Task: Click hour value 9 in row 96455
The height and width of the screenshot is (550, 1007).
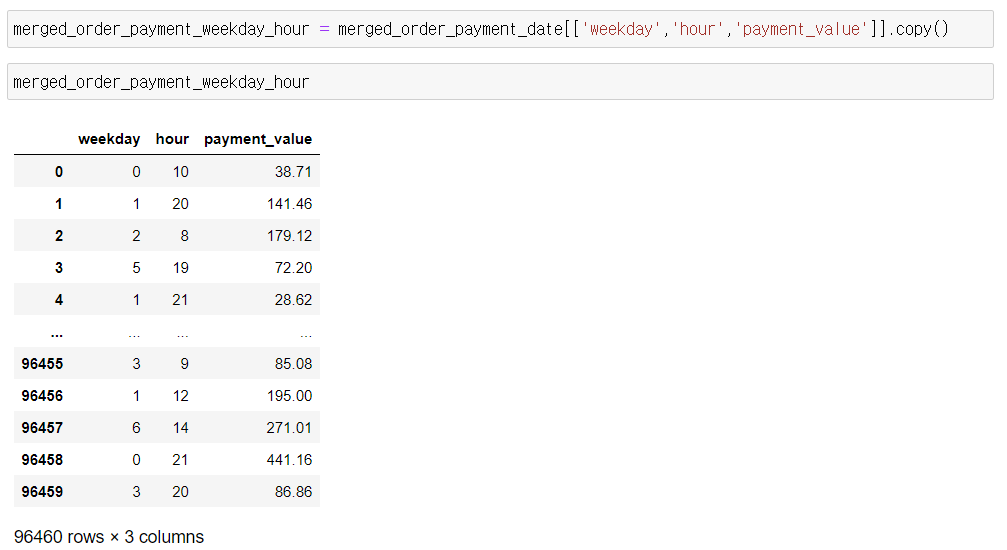Action: 184,364
